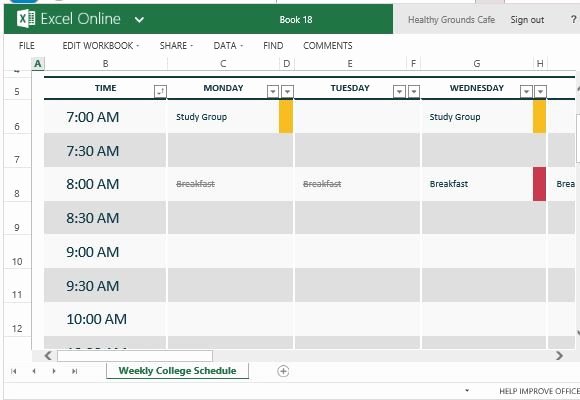Select the 7:00 AM time cell
The image size is (580, 400).
(105, 117)
